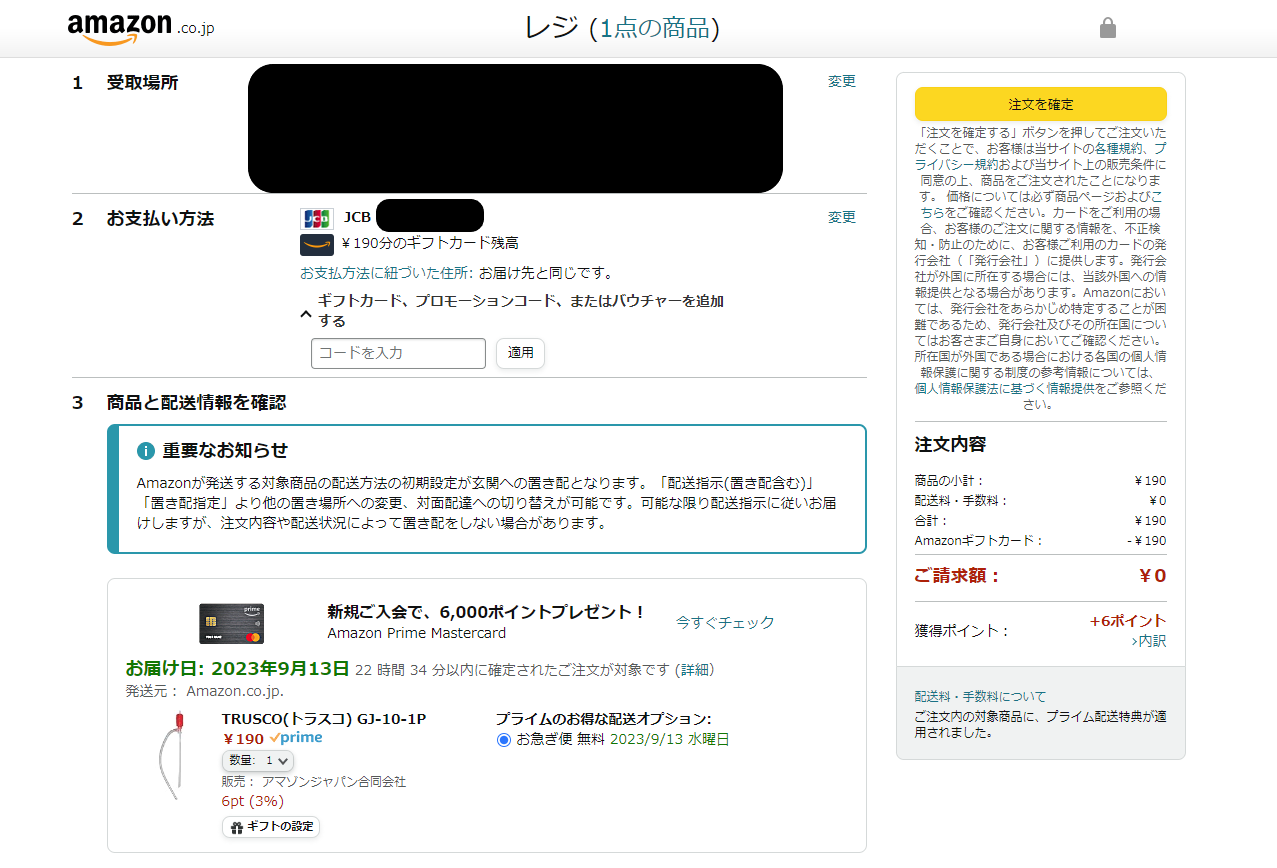This screenshot has height=868, width=1277.
Task: Click the Amazonギフトカード -¥190 line
Action: tap(1041, 541)
